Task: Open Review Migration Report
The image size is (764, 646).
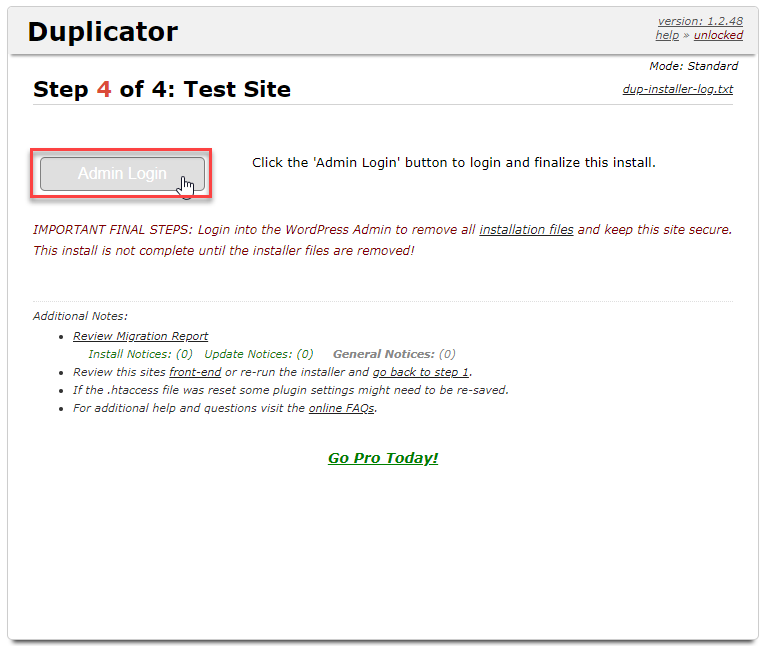Action: [x=140, y=336]
